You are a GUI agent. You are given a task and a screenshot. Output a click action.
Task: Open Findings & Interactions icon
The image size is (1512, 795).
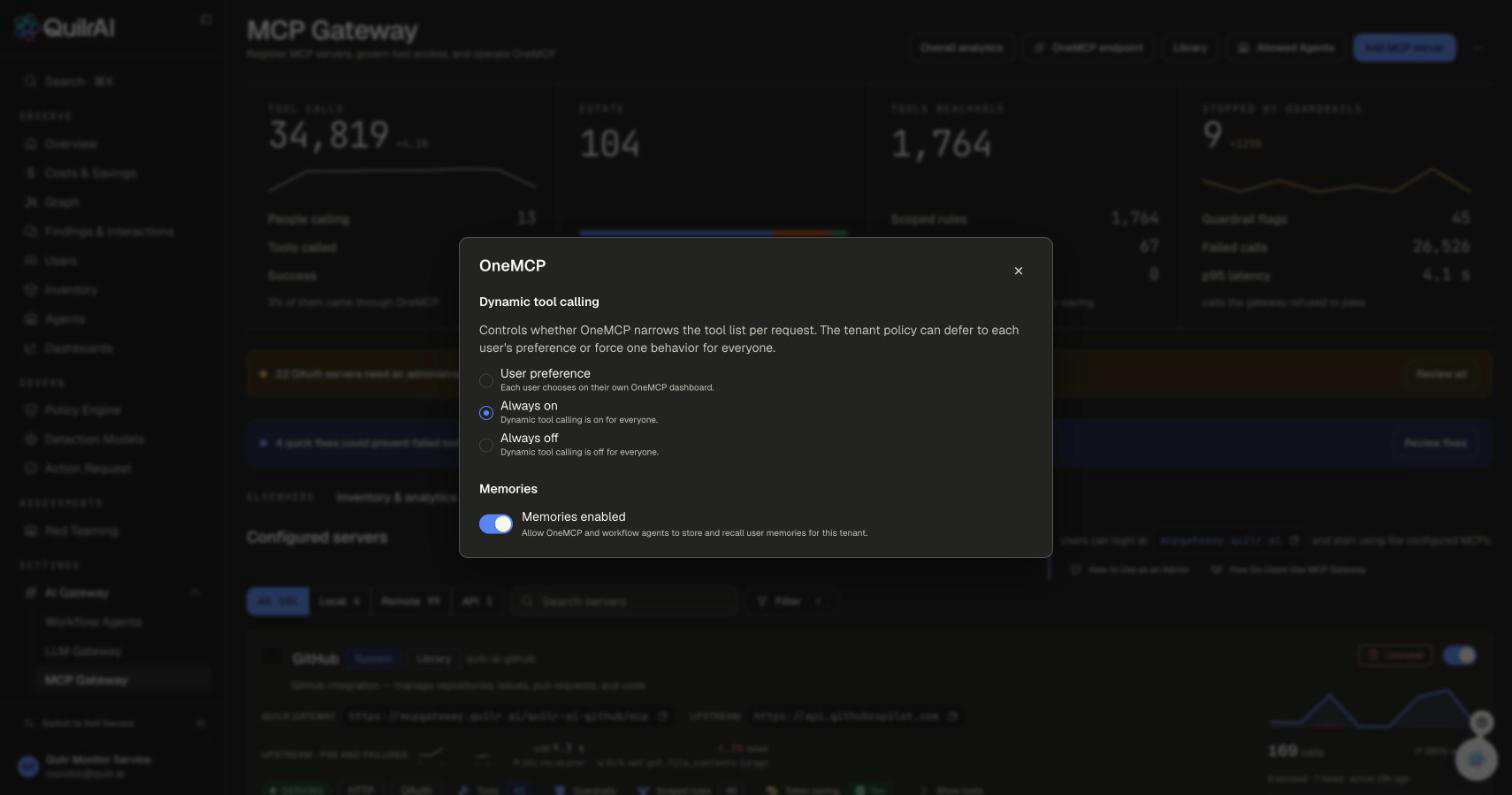(x=31, y=231)
